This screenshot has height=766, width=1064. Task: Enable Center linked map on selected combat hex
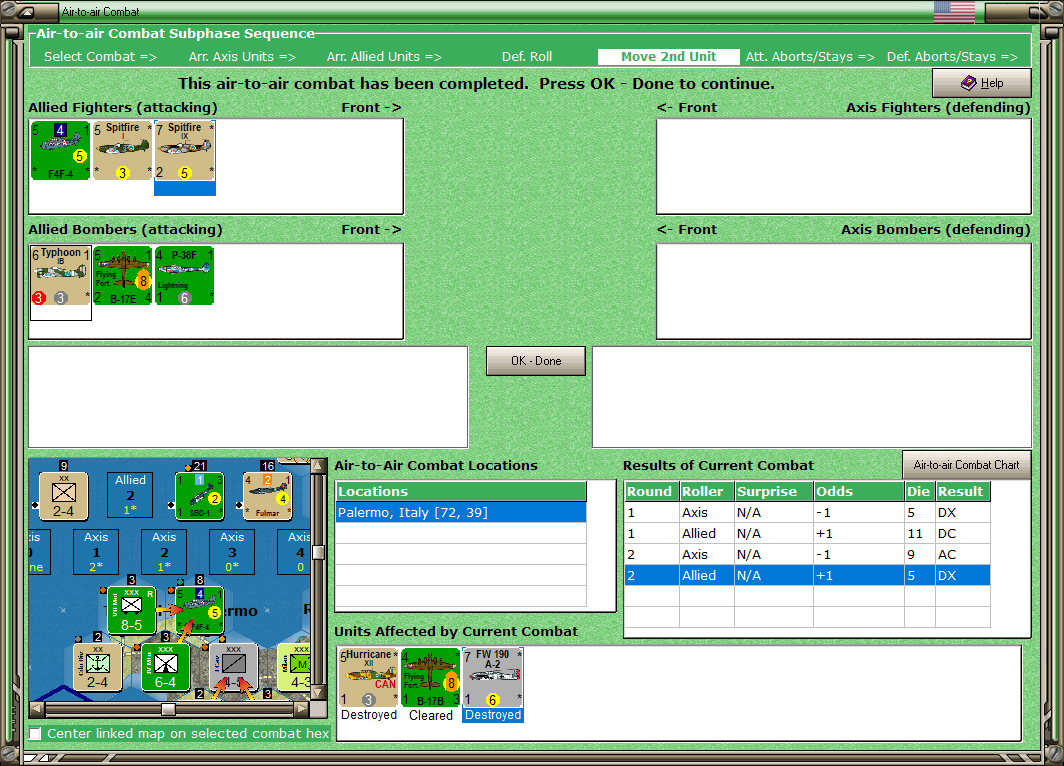(35, 733)
